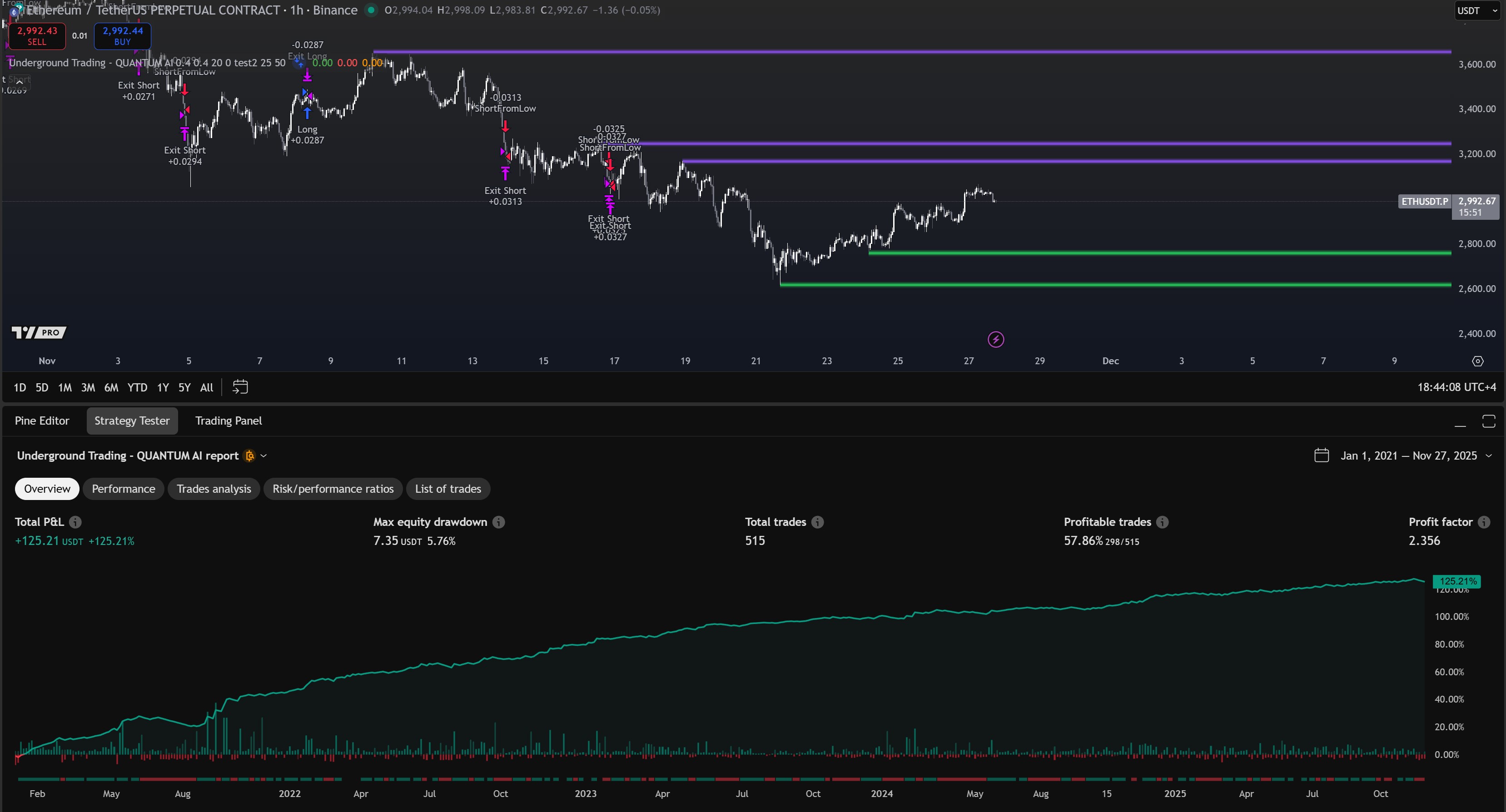
Task: Click the TradingView PRO logo
Action: (39, 332)
